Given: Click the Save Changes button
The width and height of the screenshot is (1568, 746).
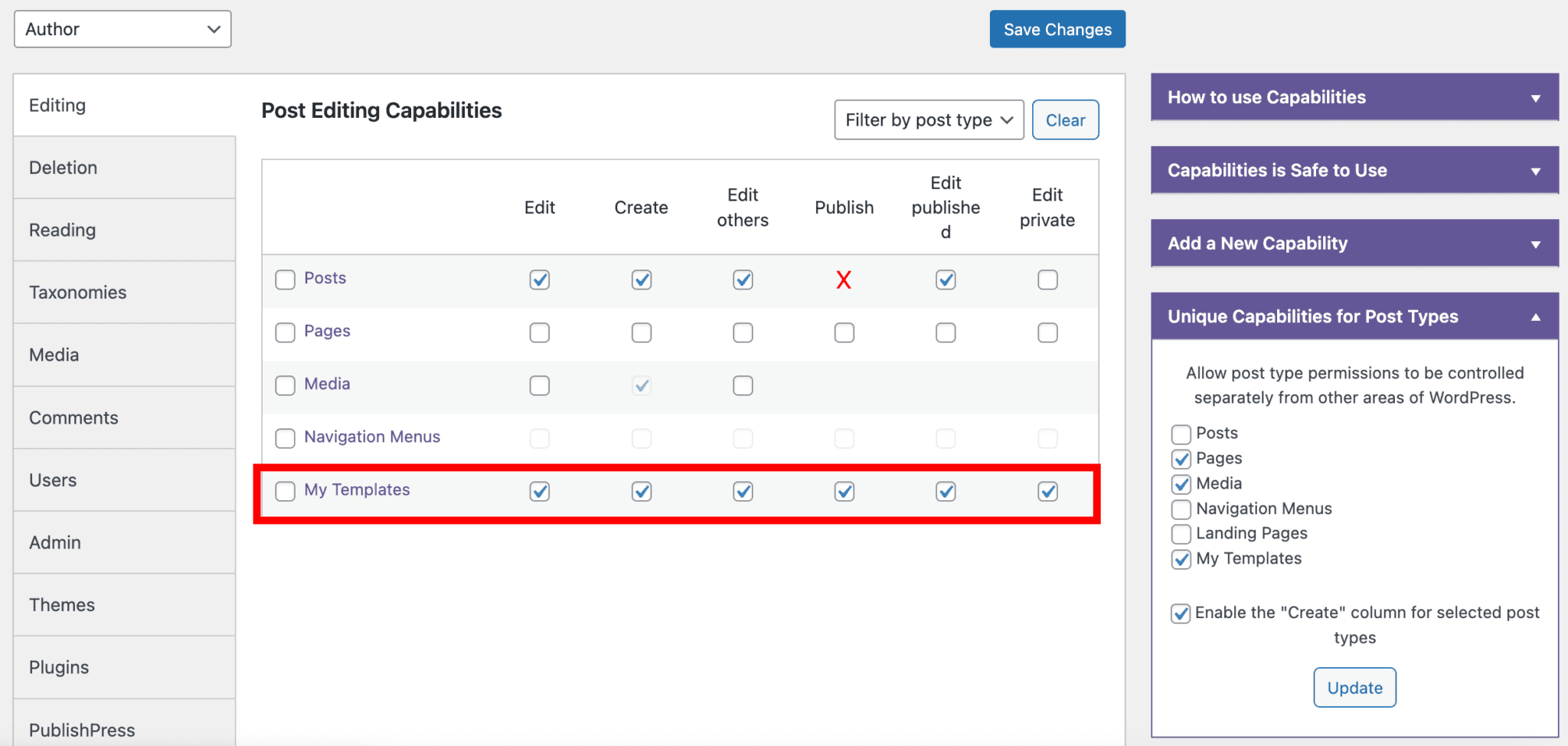Looking at the screenshot, I should pyautogui.click(x=1057, y=29).
